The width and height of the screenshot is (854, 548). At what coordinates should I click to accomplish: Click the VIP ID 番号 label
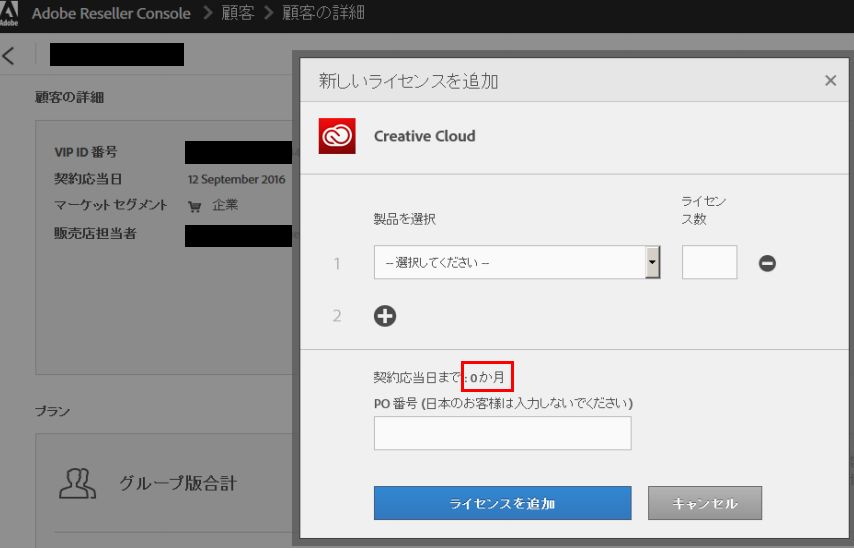pos(86,152)
